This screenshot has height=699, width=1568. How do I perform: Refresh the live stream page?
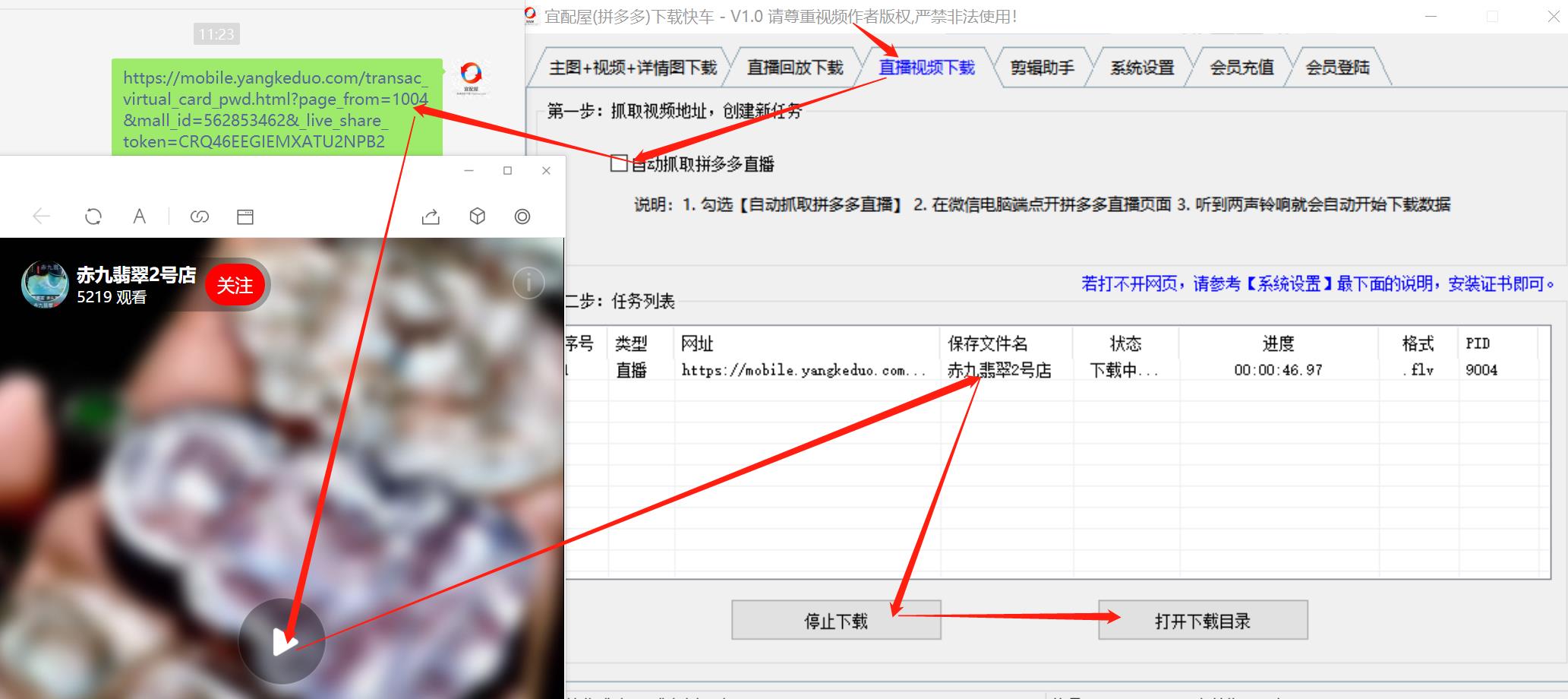click(93, 217)
